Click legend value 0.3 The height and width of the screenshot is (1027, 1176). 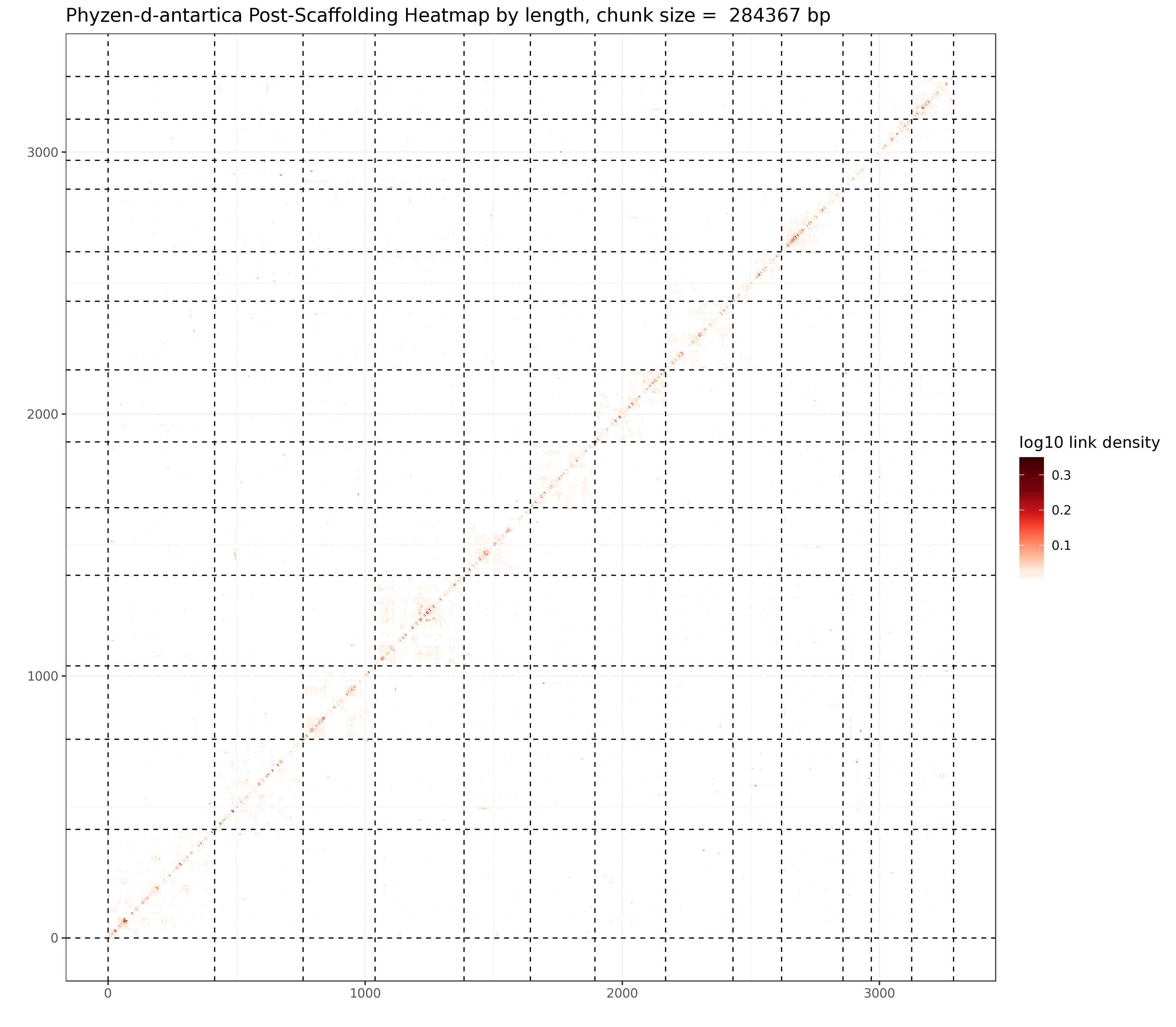click(1061, 475)
